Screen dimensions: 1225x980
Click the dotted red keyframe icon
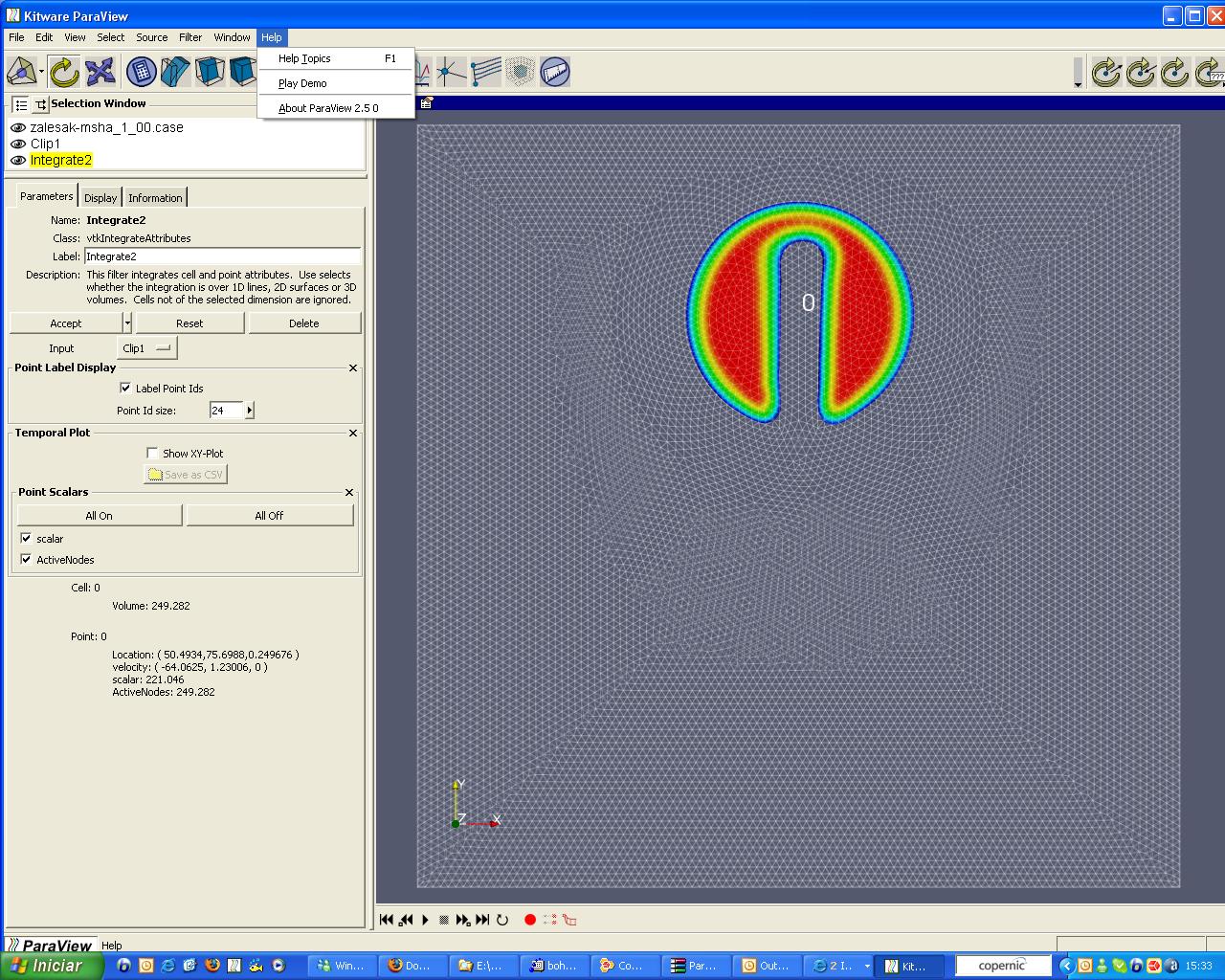point(549,920)
